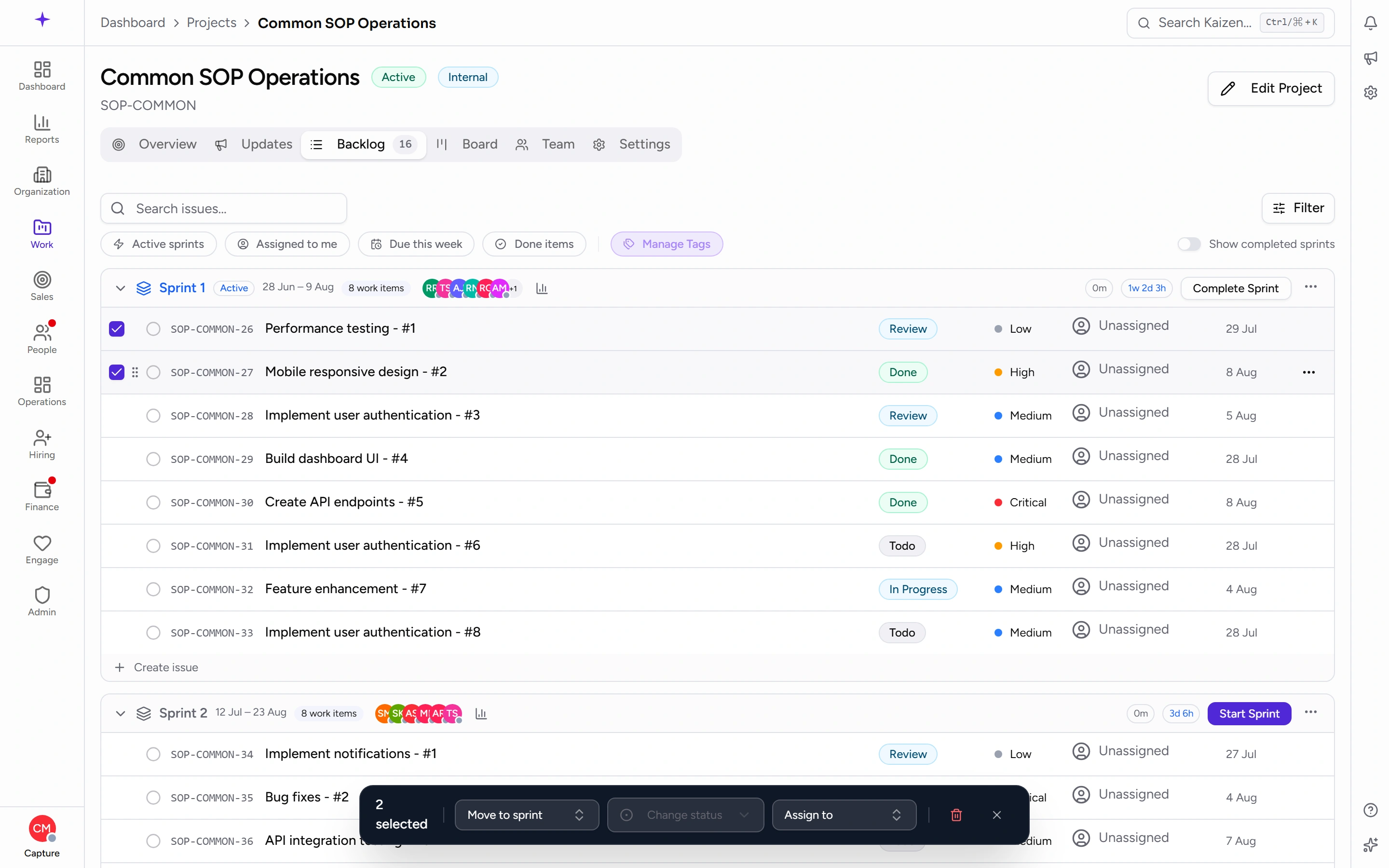Click the Search issues field

coord(223,208)
